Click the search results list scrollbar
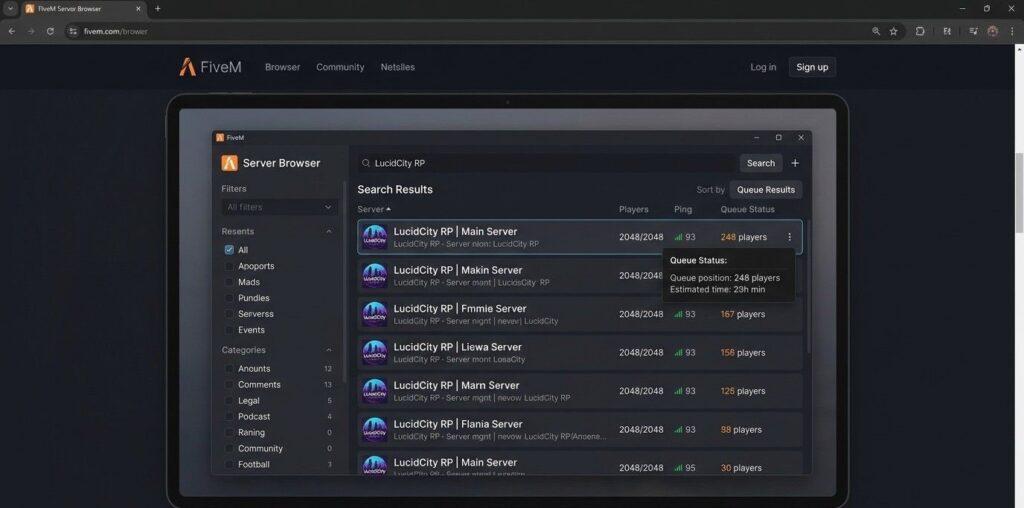The width and height of the screenshot is (1024, 508). coord(808,286)
